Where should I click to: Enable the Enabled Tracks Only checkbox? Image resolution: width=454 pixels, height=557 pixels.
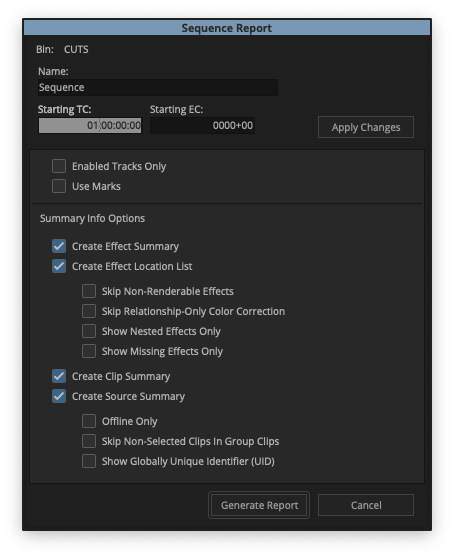point(59,166)
